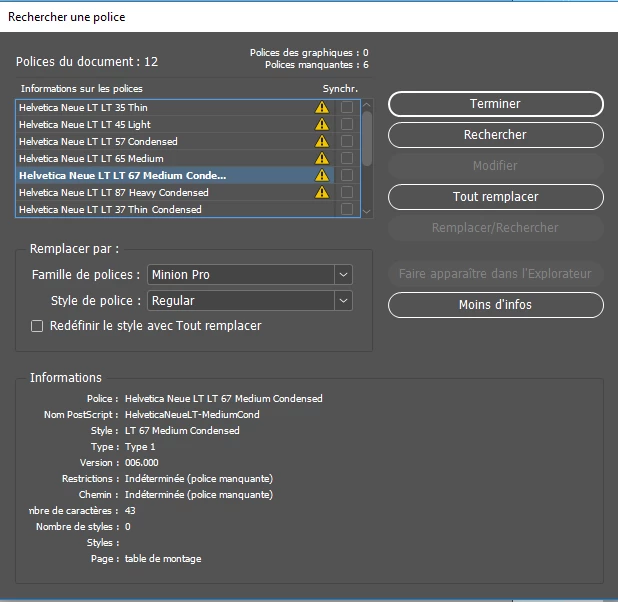Toggle sync checkbox for 45 Light font
Viewport: 618px width, 602px height.
[347, 124]
